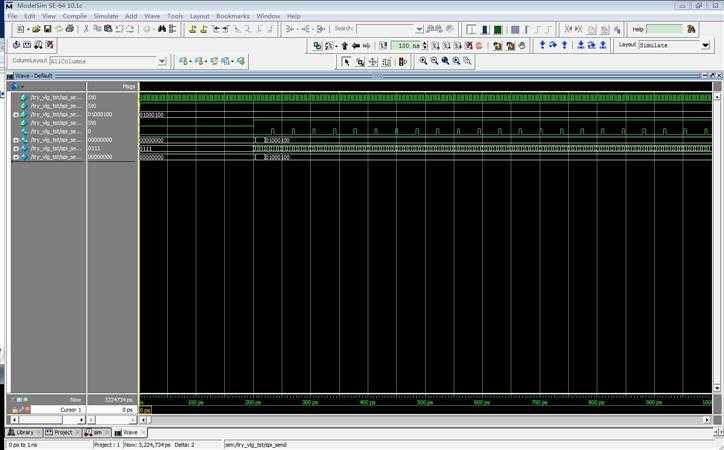Adjust the run length stepper arrows
The height and width of the screenshot is (450, 724).
425,46
